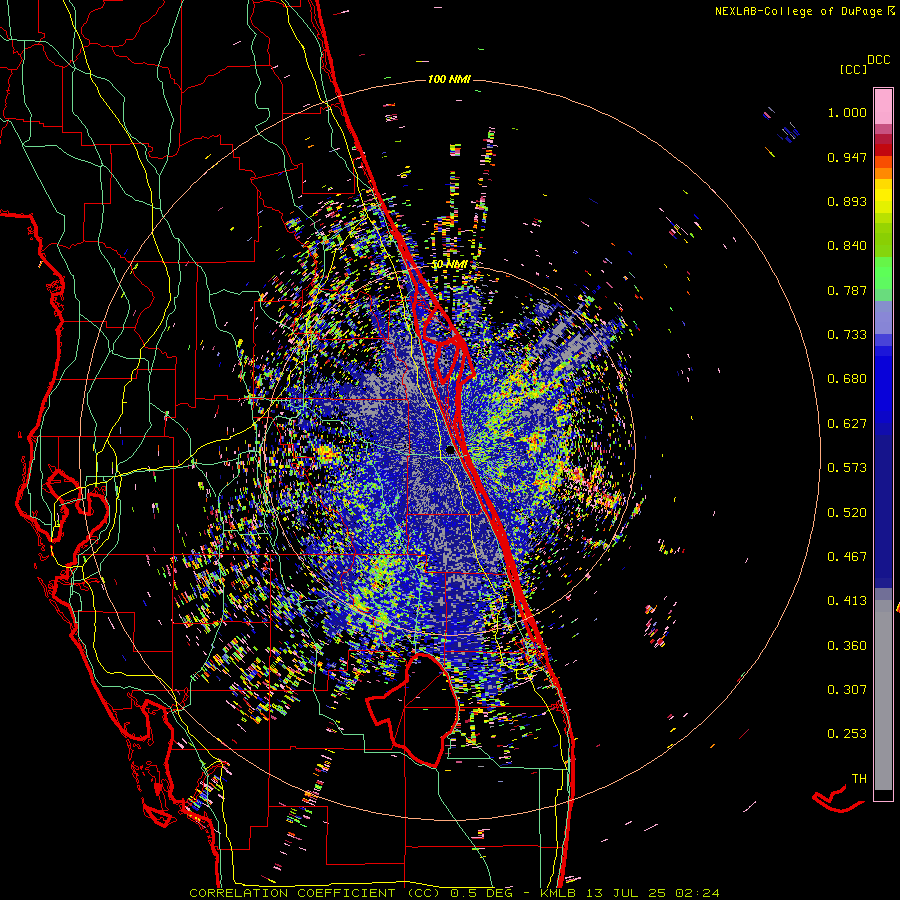Image resolution: width=900 pixels, height=900 pixels.
Task: Click the 0.893 legend value
Action: [x=847, y=201]
